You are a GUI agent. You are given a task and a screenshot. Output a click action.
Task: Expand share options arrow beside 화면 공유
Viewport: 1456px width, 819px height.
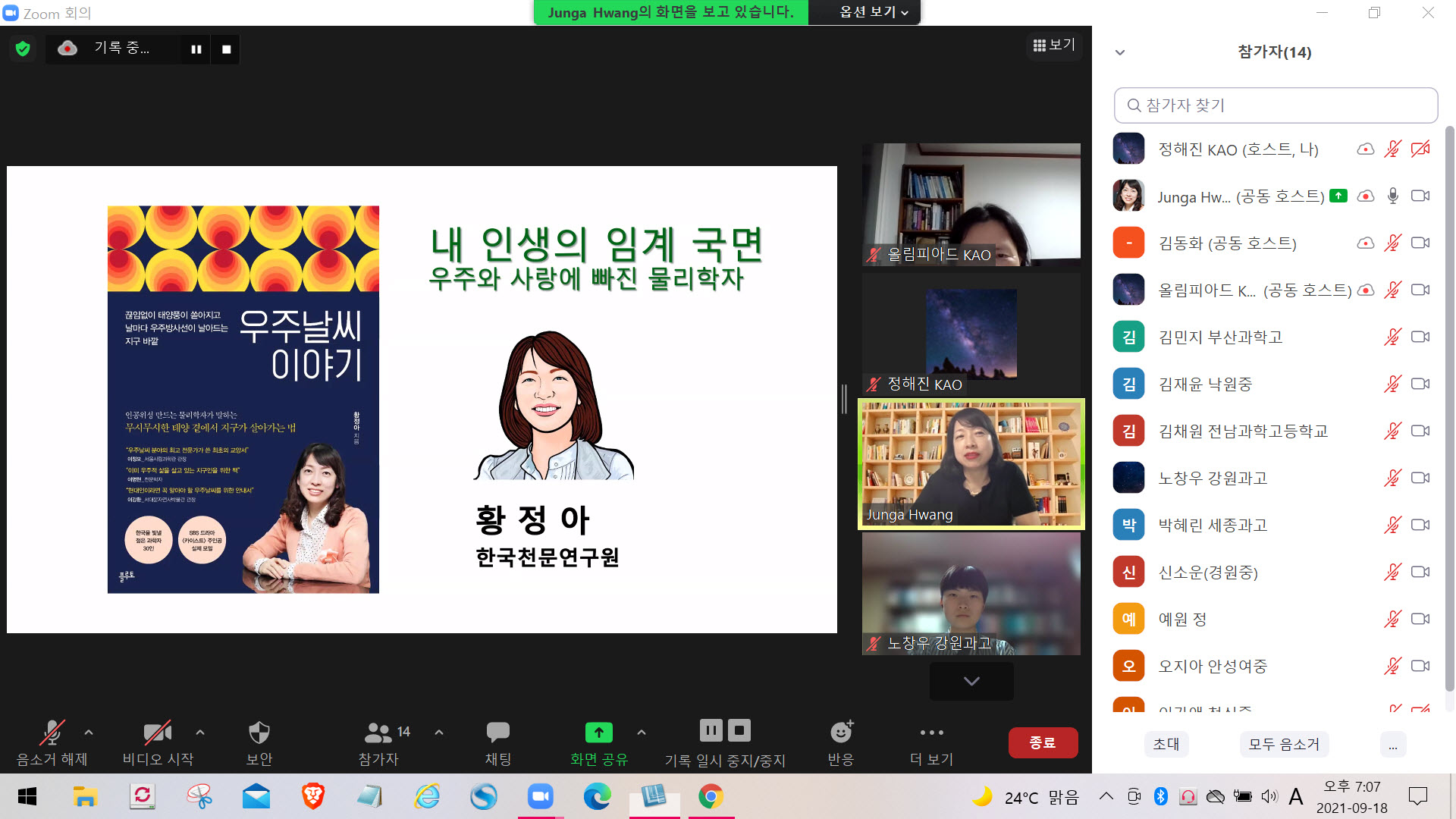[x=642, y=733]
